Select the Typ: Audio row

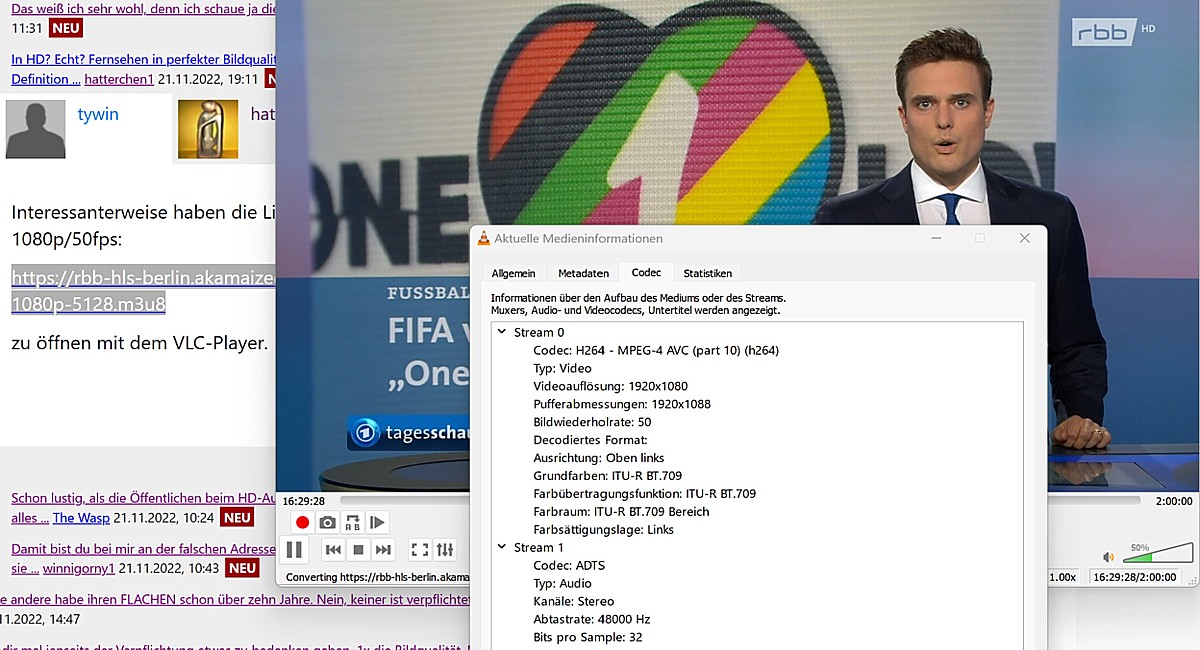pos(562,583)
